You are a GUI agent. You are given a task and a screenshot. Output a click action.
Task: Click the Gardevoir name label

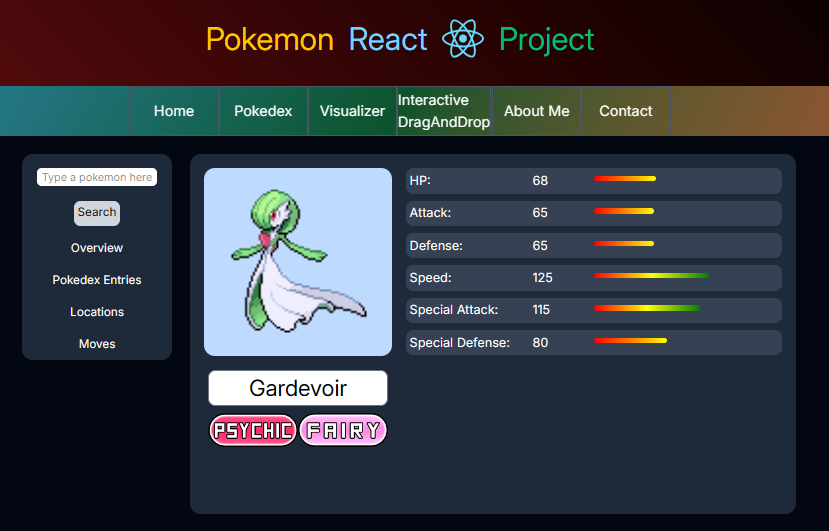298,388
